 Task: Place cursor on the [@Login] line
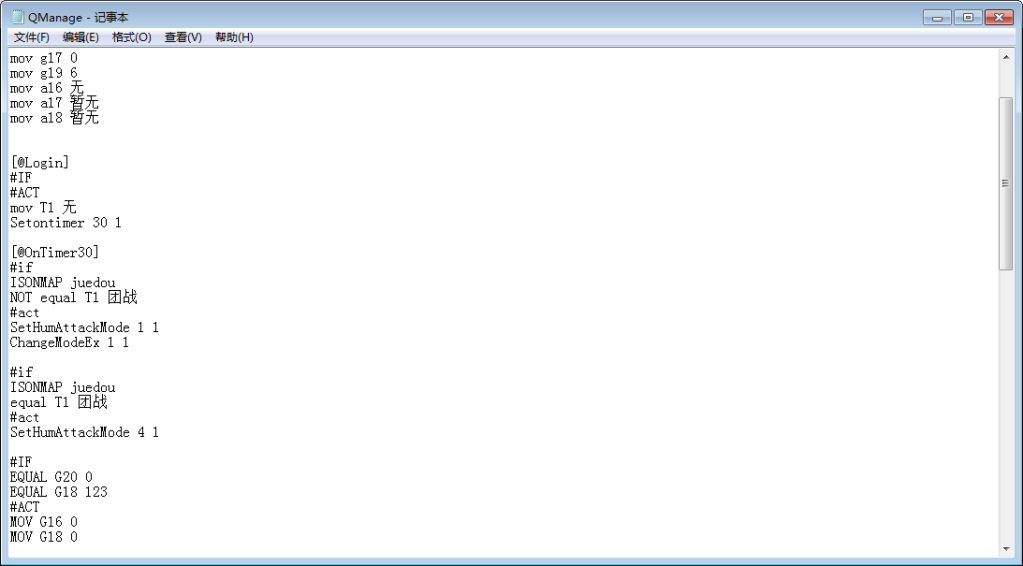40,163
